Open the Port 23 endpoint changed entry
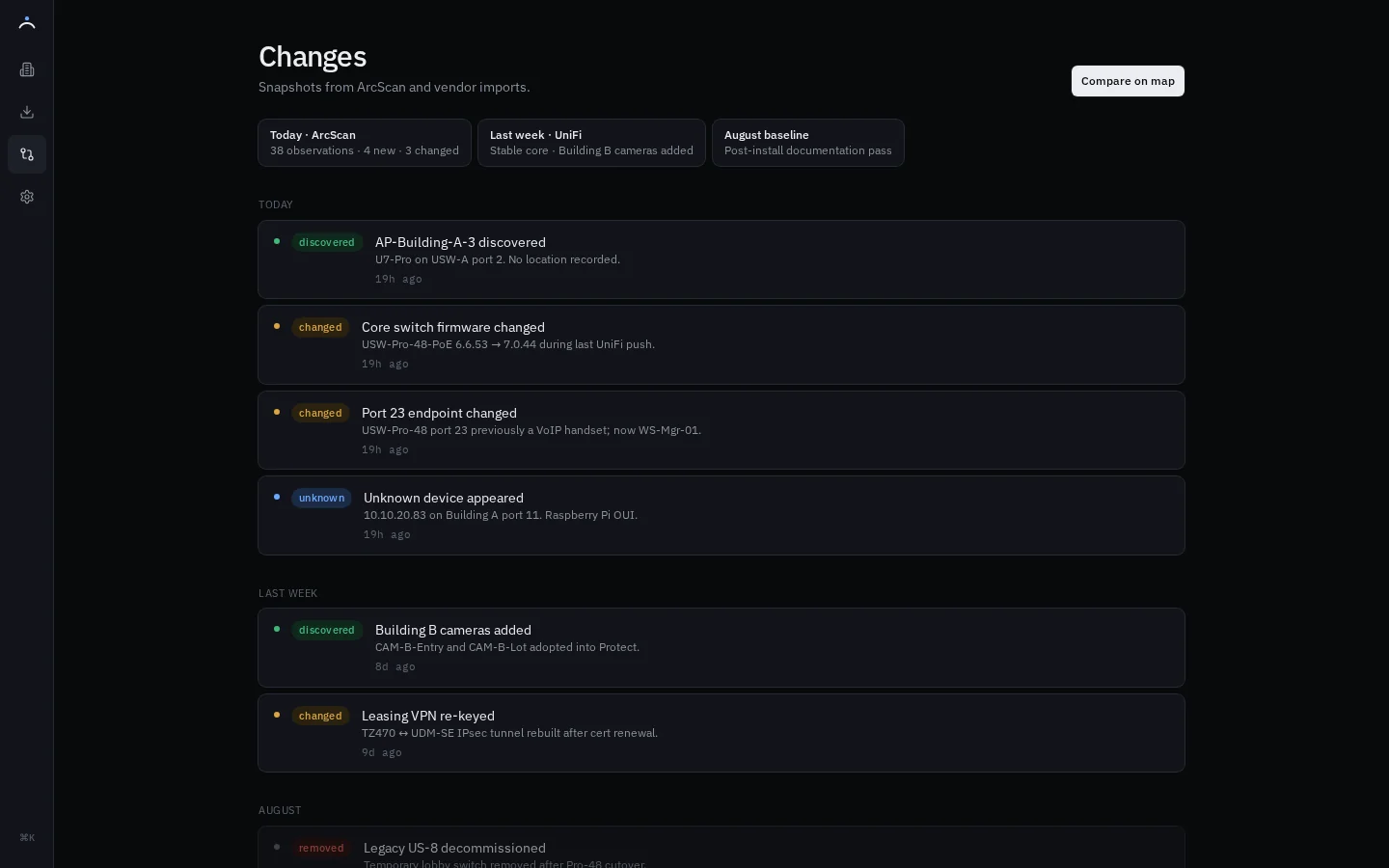Screen dimensions: 1389x868 [x=722, y=430]
